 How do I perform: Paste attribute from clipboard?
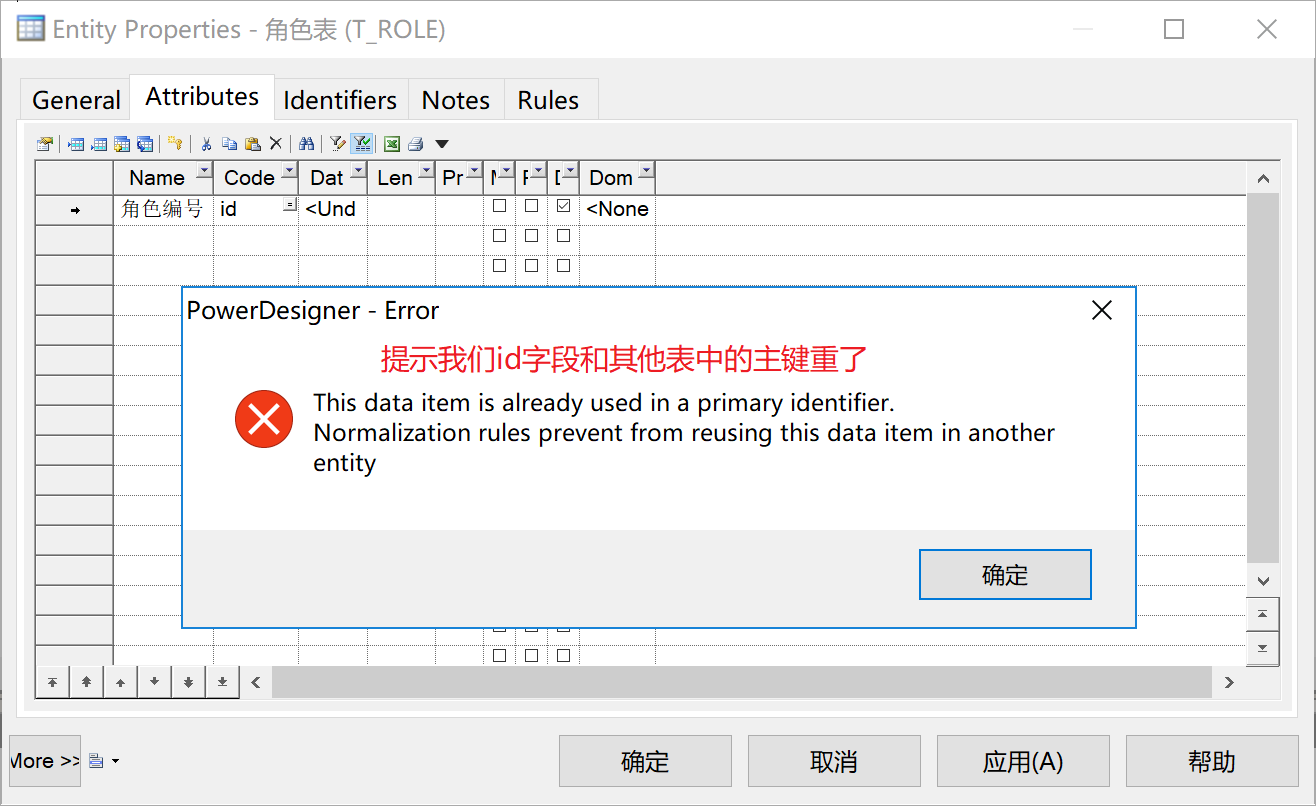click(x=252, y=143)
